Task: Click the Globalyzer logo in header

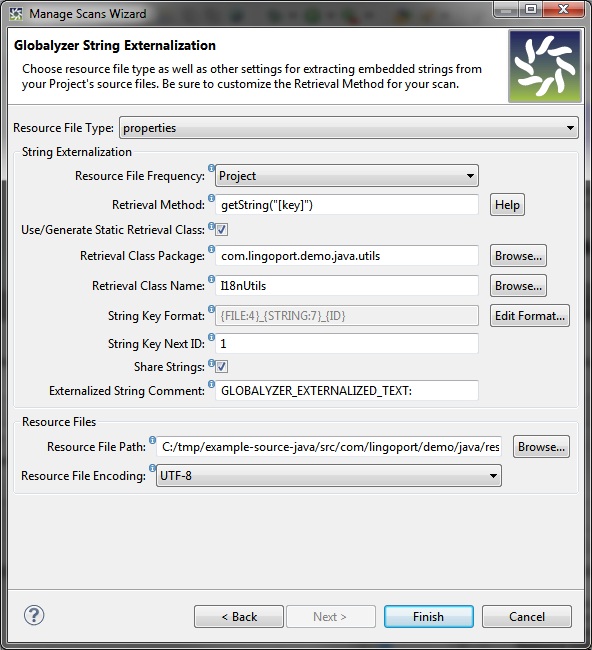Action: point(545,66)
